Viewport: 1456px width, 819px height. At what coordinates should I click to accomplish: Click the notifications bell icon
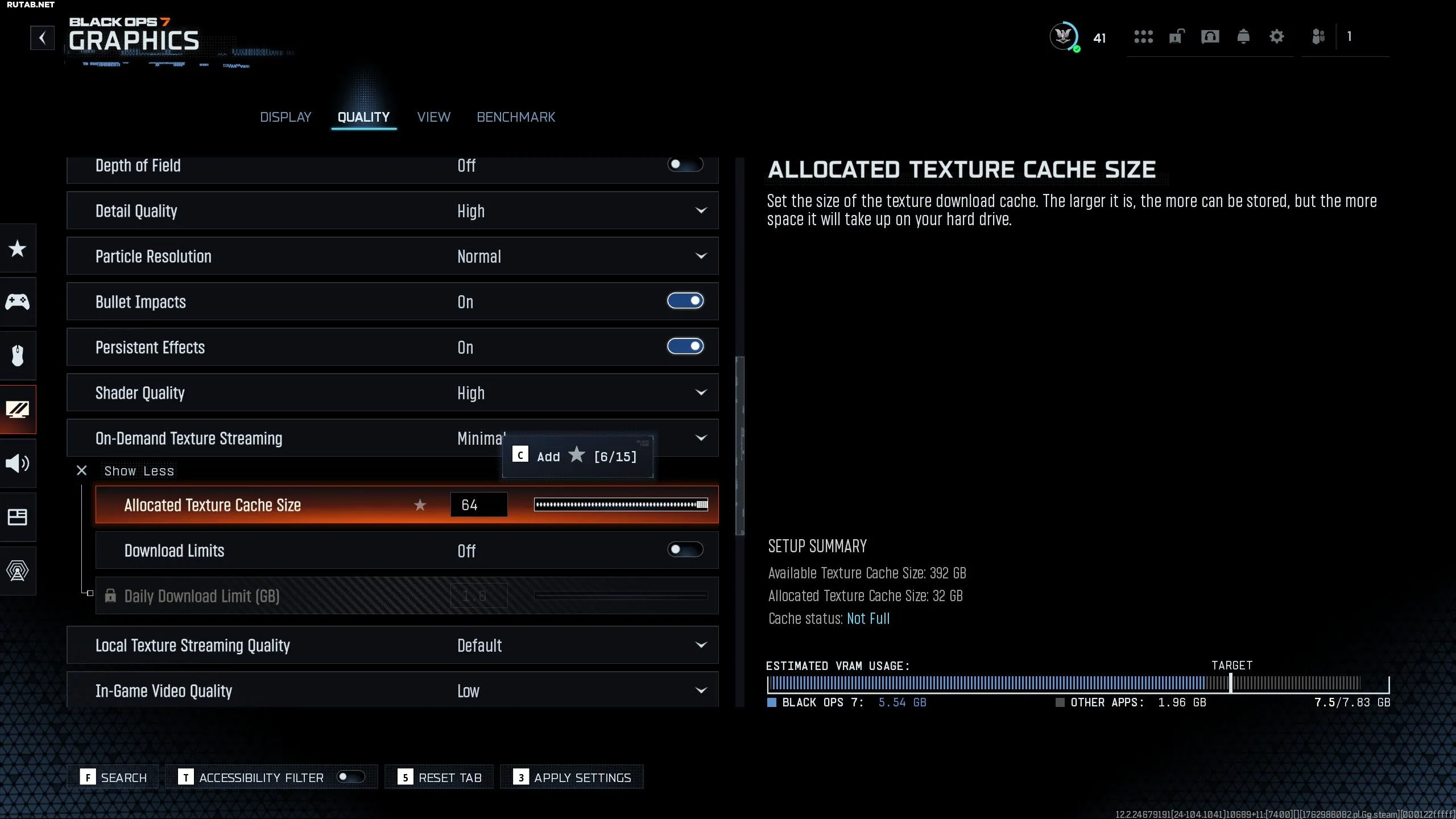[x=1243, y=37]
